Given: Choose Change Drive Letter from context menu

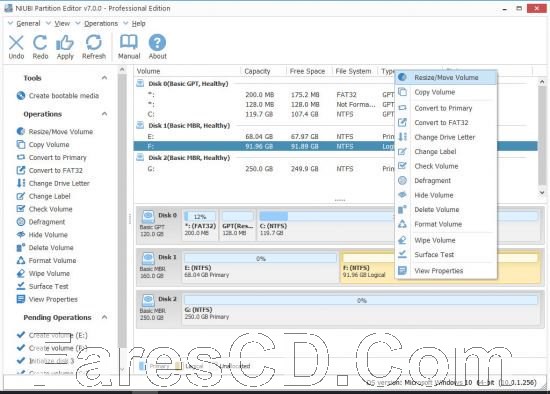Looking at the screenshot, I should (446, 137).
